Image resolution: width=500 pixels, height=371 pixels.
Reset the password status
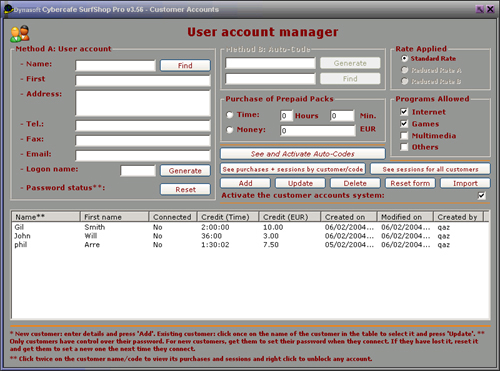click(185, 189)
